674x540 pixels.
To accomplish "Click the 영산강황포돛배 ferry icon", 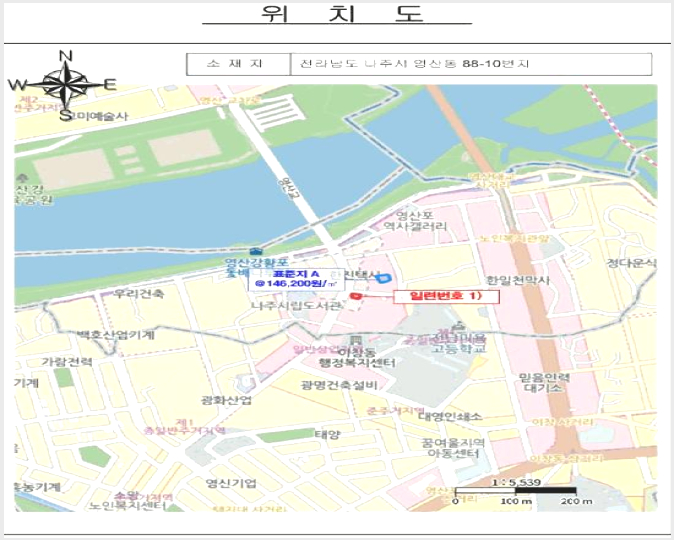I will coord(255,251).
